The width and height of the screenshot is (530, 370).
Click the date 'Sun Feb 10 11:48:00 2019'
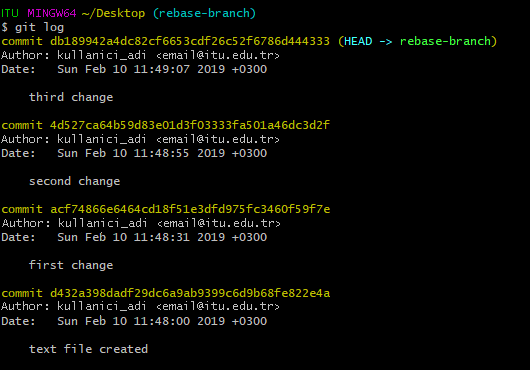click(x=141, y=321)
